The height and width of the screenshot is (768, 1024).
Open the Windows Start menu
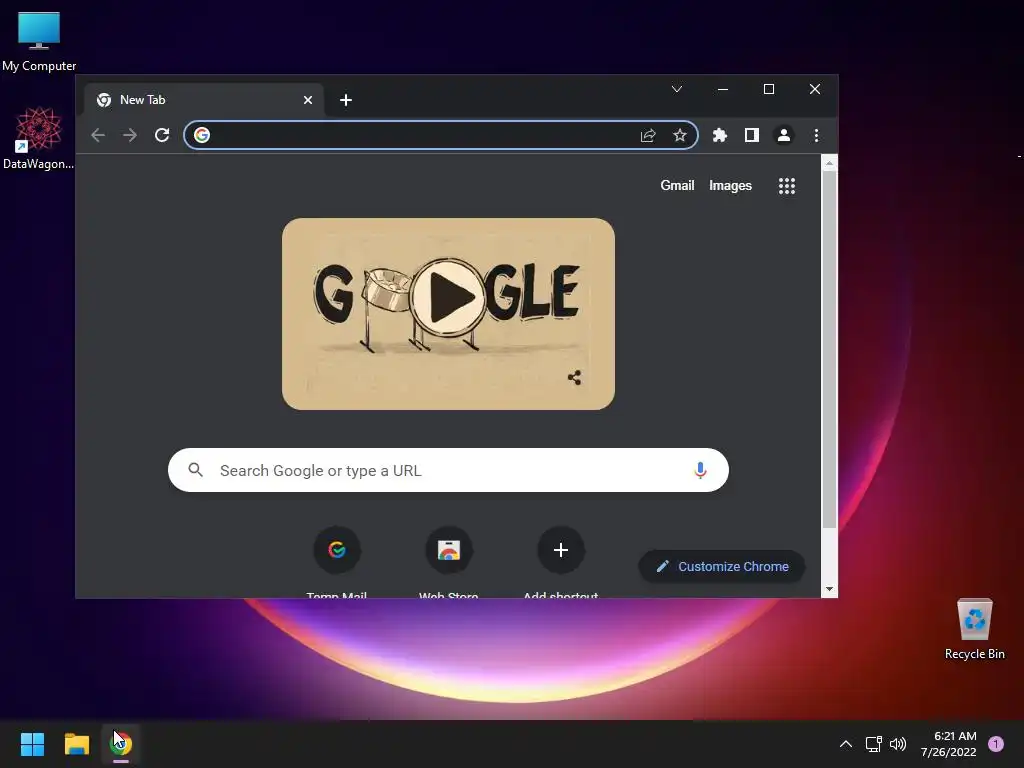[x=33, y=744]
